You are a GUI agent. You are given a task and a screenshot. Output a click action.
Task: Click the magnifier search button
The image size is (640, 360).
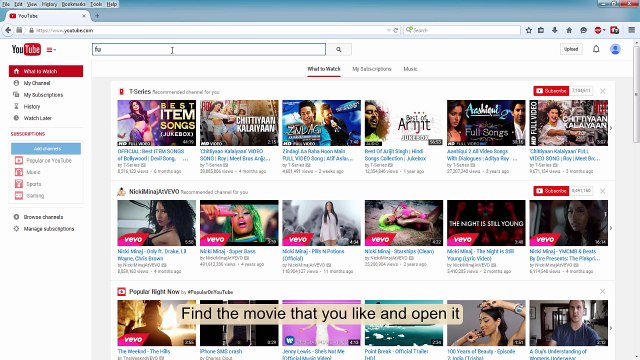point(338,49)
